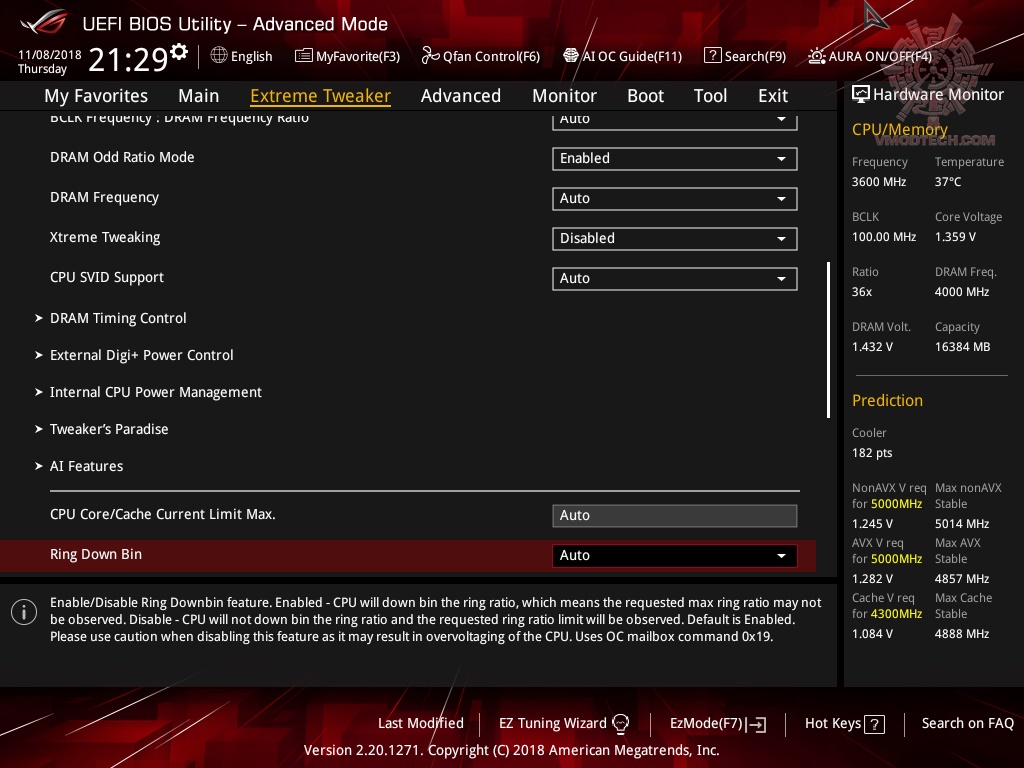Open the Xtreme Tweaking dropdown
This screenshot has width=1024, height=768.
pyautogui.click(x=675, y=238)
